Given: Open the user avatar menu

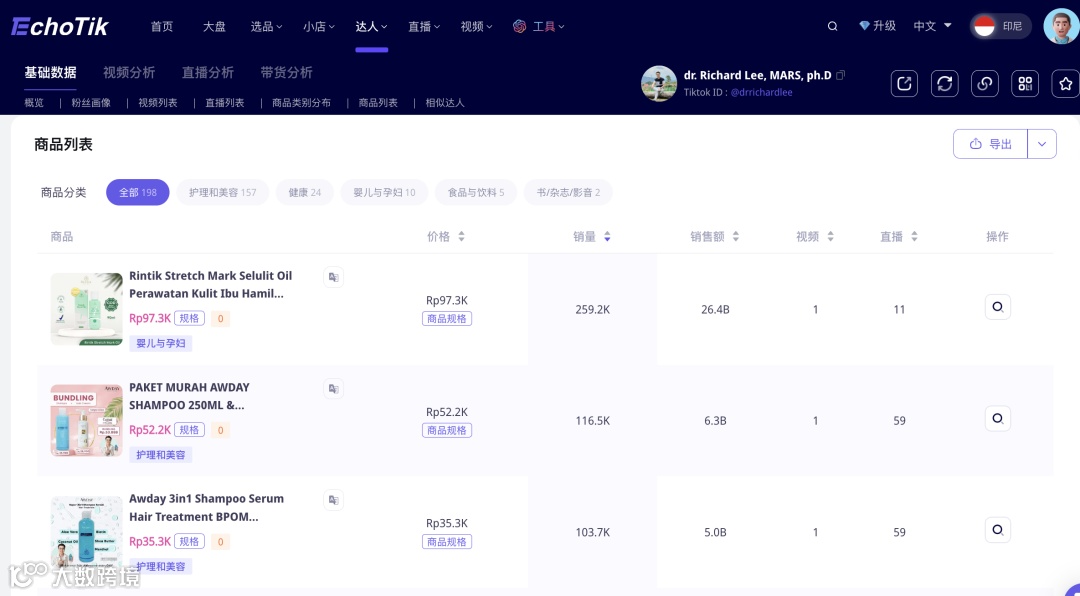Looking at the screenshot, I should (1061, 26).
